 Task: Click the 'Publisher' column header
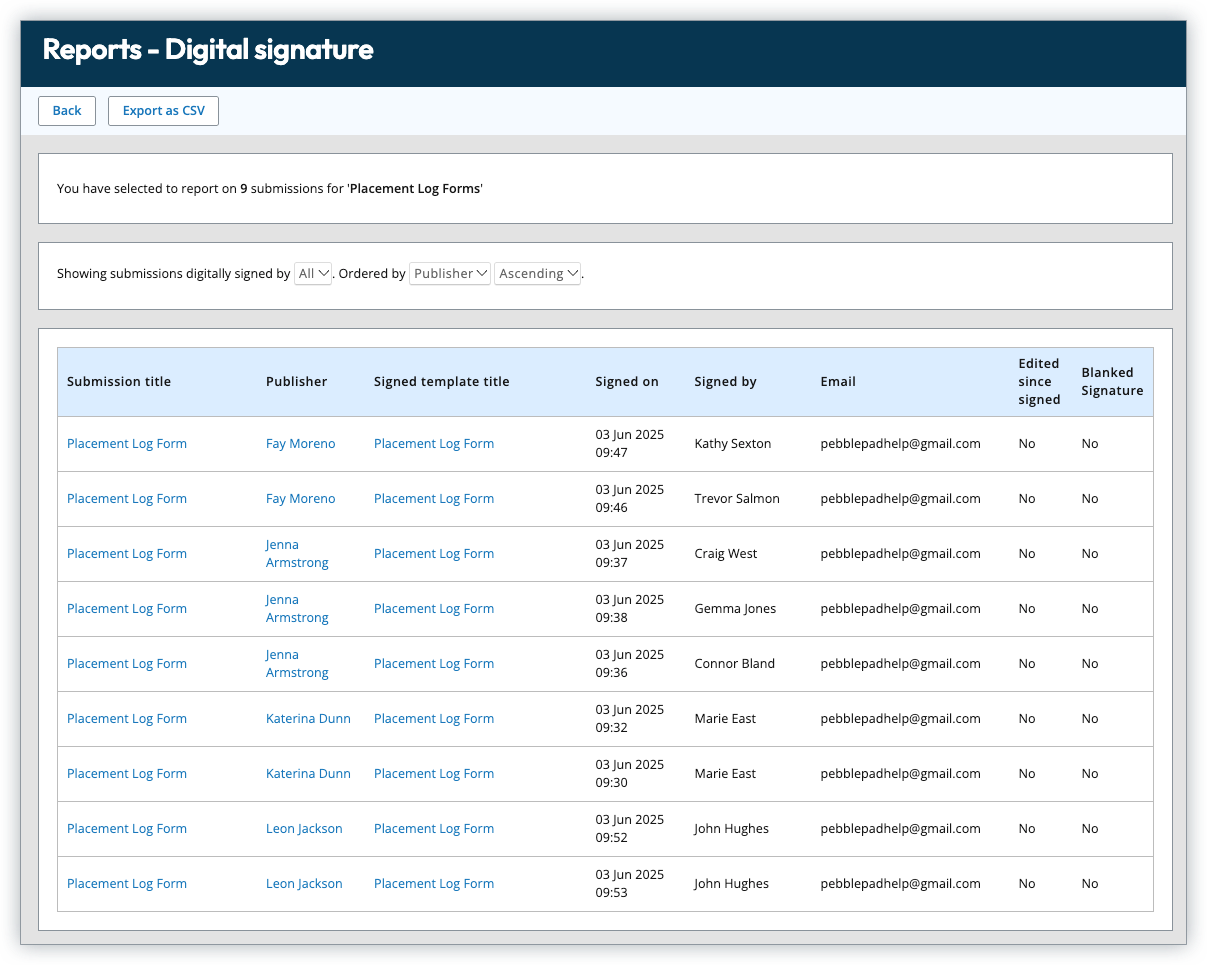[x=296, y=382]
